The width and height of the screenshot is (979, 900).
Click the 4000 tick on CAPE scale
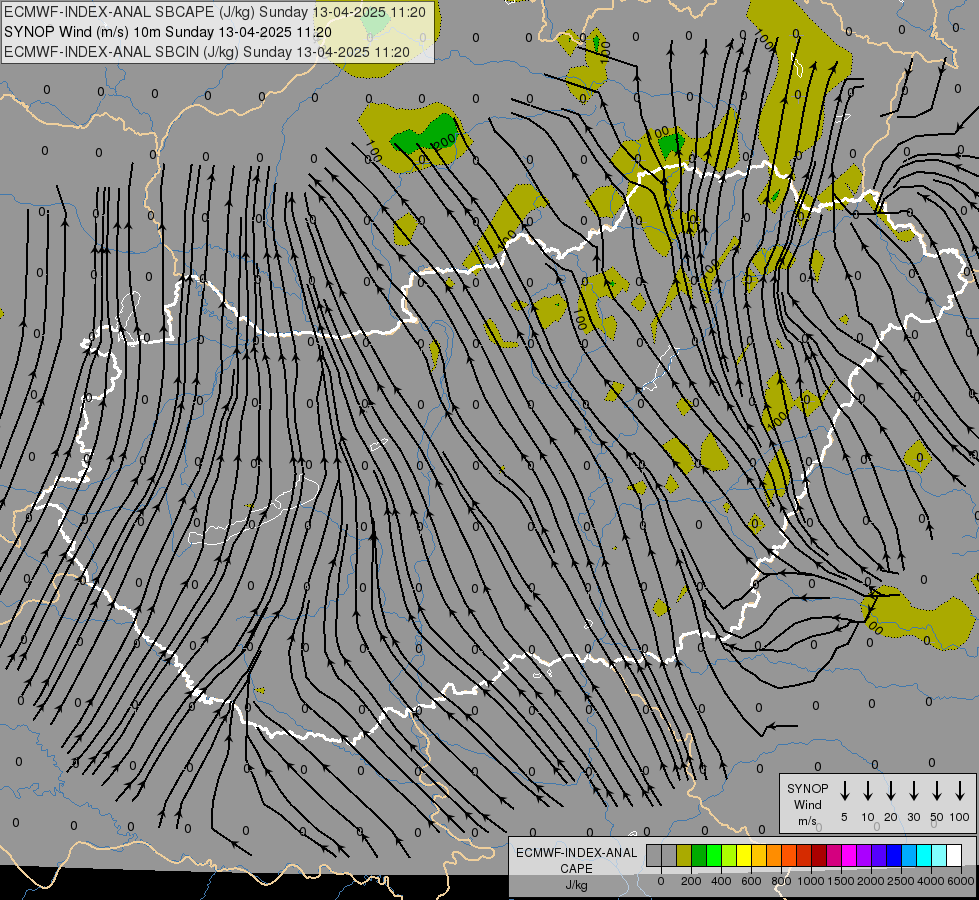(931, 881)
